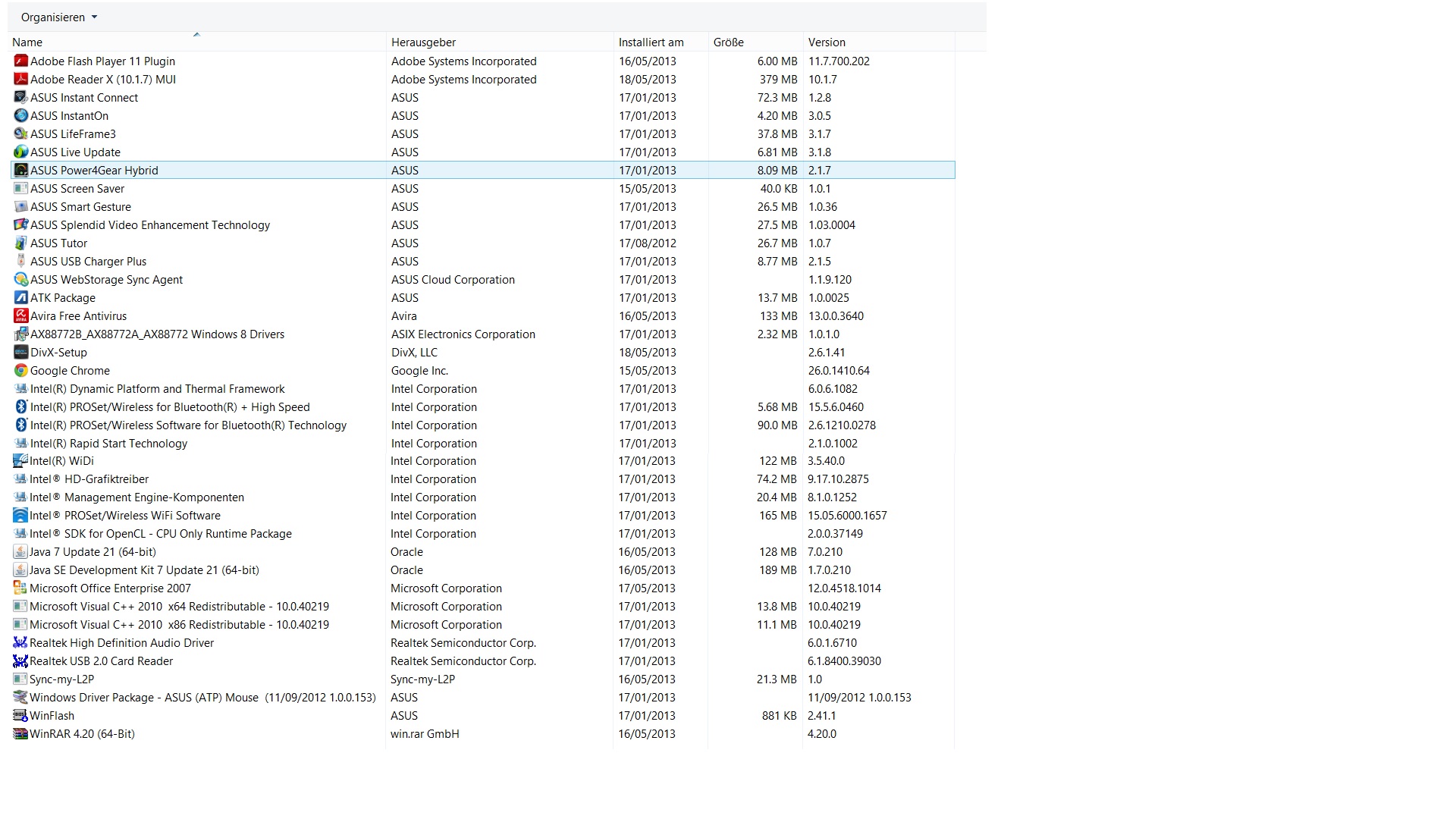Select the ASUS Power4Gear Hybrid entry

tap(94, 170)
